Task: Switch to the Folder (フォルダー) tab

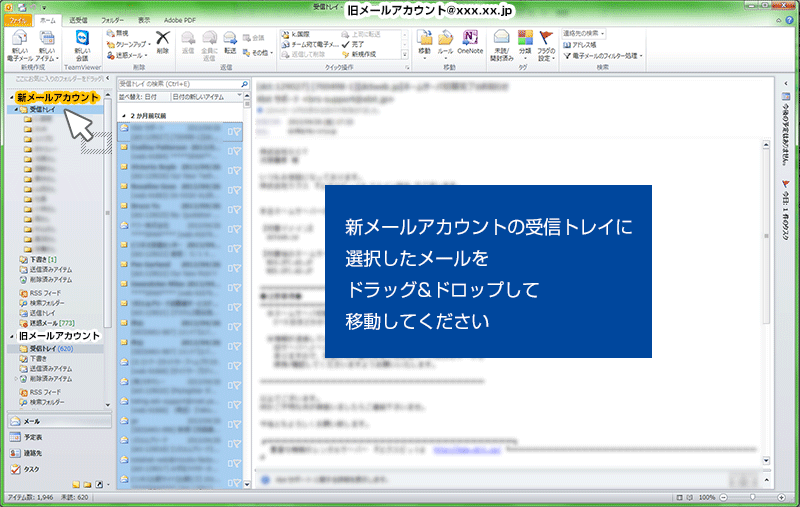Action: click(112, 20)
